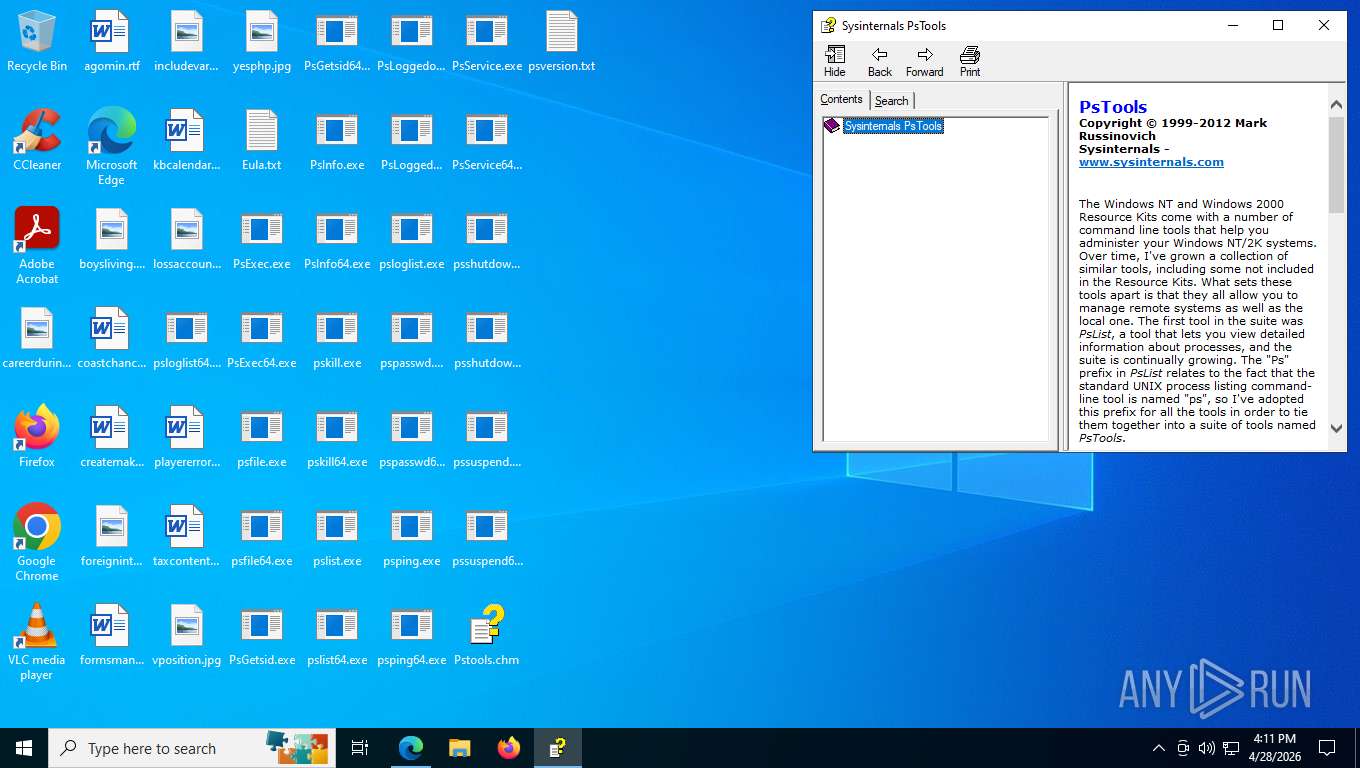Open the network status tray icon

click(x=1231, y=748)
